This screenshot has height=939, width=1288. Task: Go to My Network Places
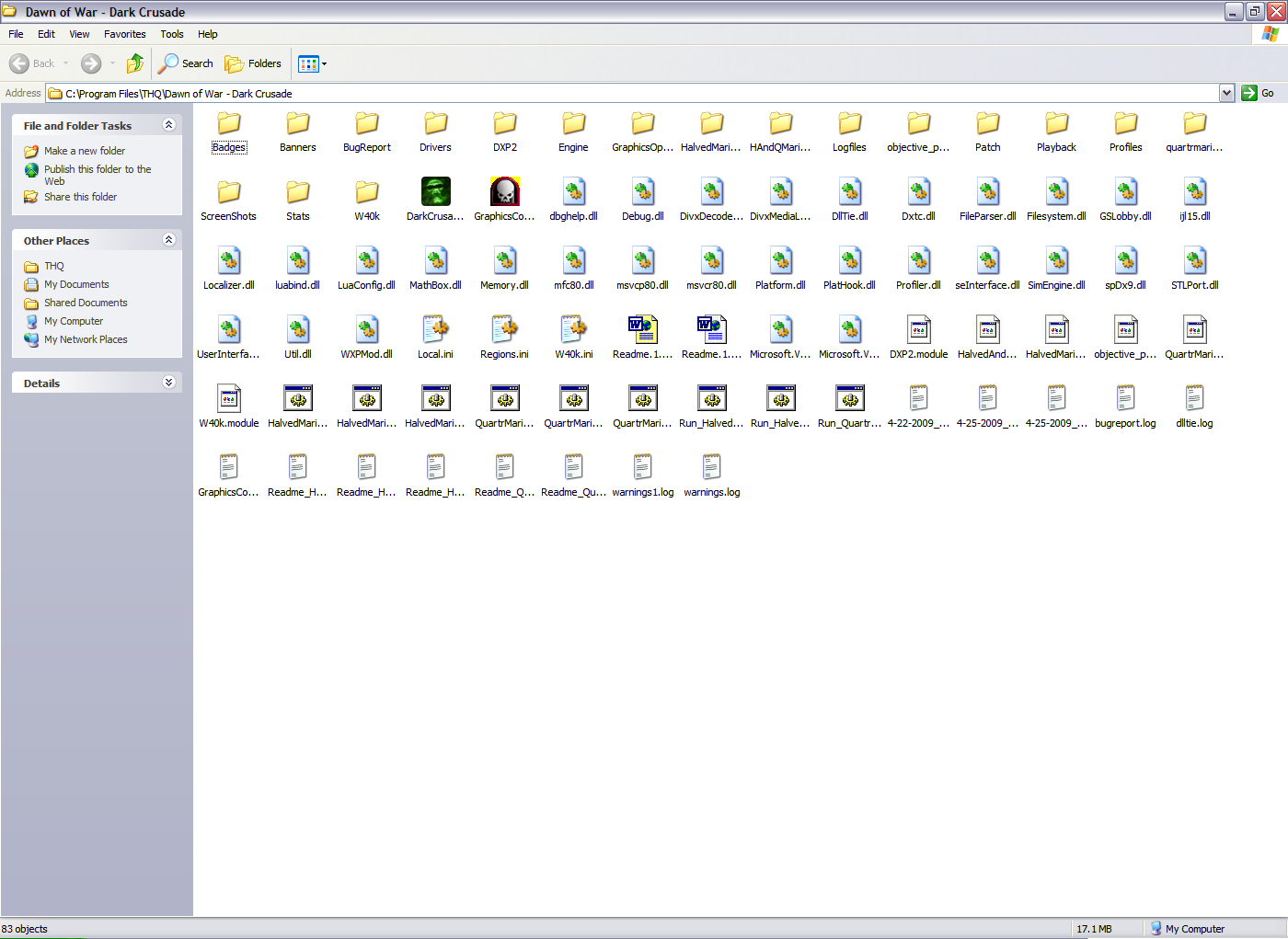pos(86,339)
